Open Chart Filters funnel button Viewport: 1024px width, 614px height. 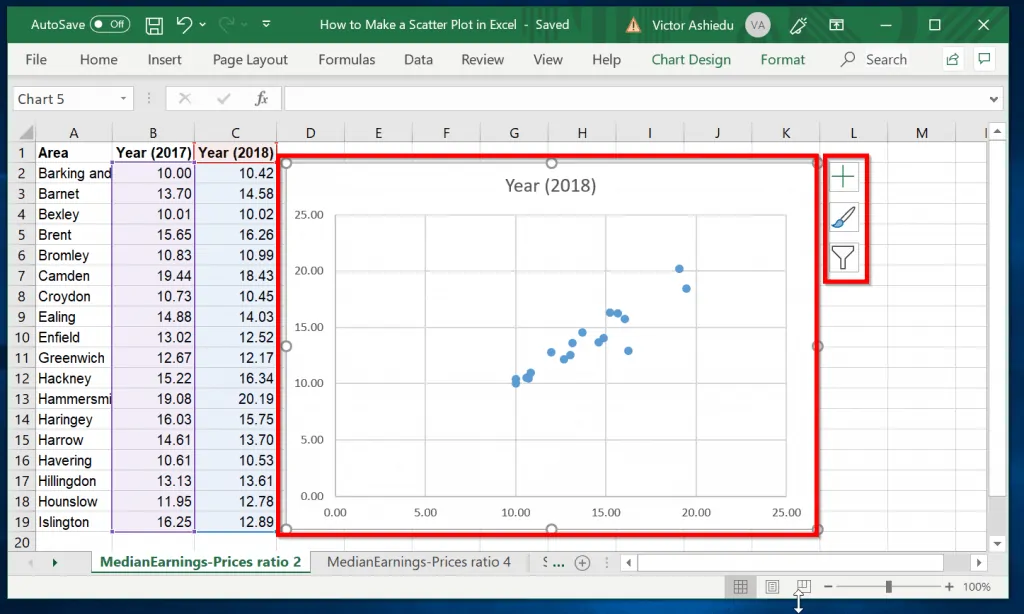844,259
